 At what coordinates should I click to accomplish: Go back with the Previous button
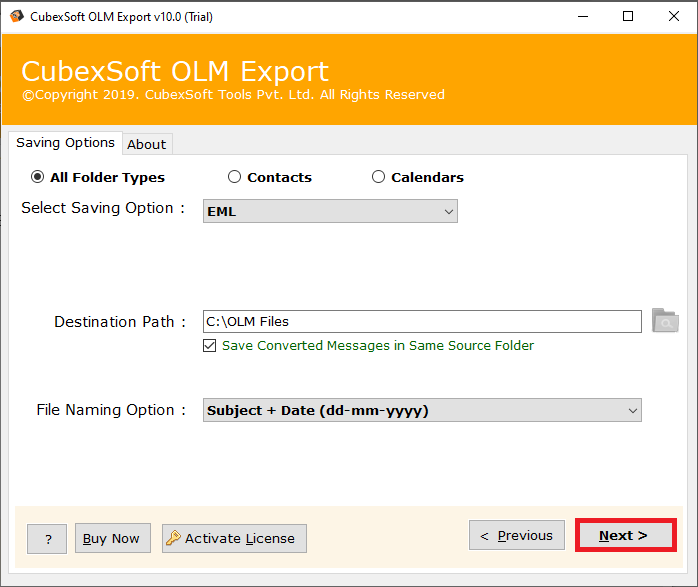coord(516,535)
